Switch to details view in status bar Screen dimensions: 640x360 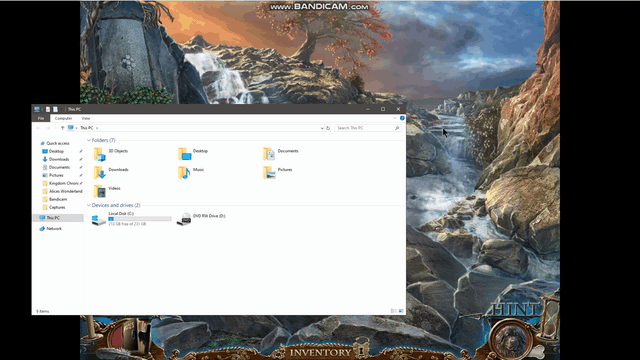click(x=393, y=311)
